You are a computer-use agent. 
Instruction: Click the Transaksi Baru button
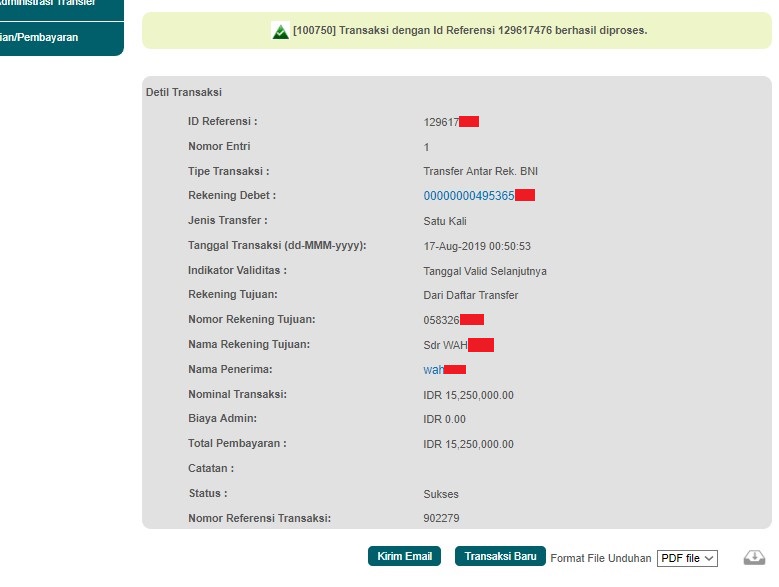[x=500, y=556]
